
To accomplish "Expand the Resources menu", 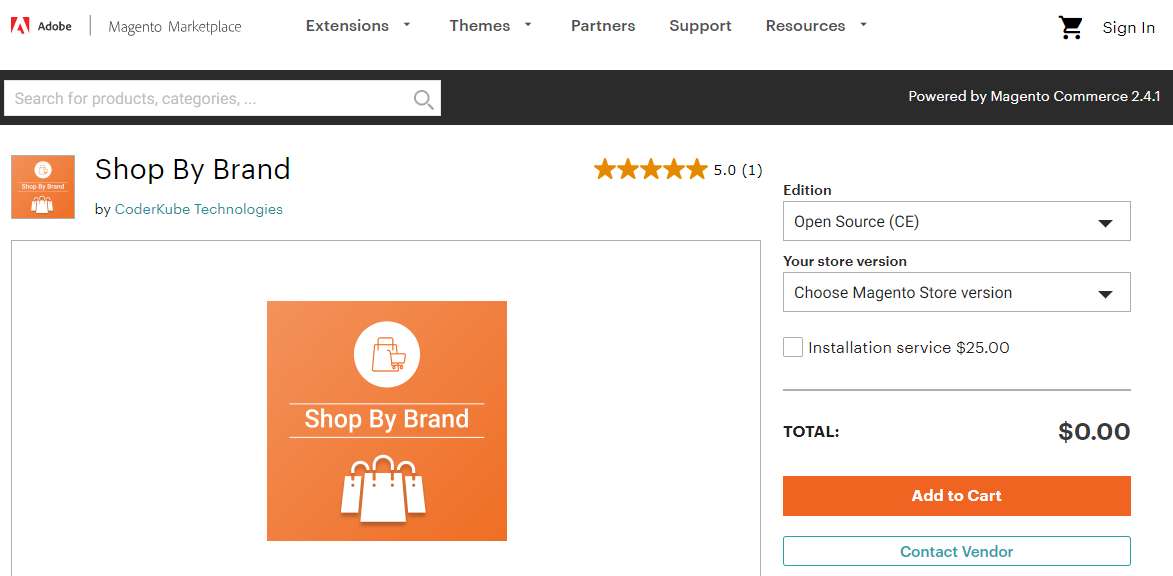I will pos(816,25).
